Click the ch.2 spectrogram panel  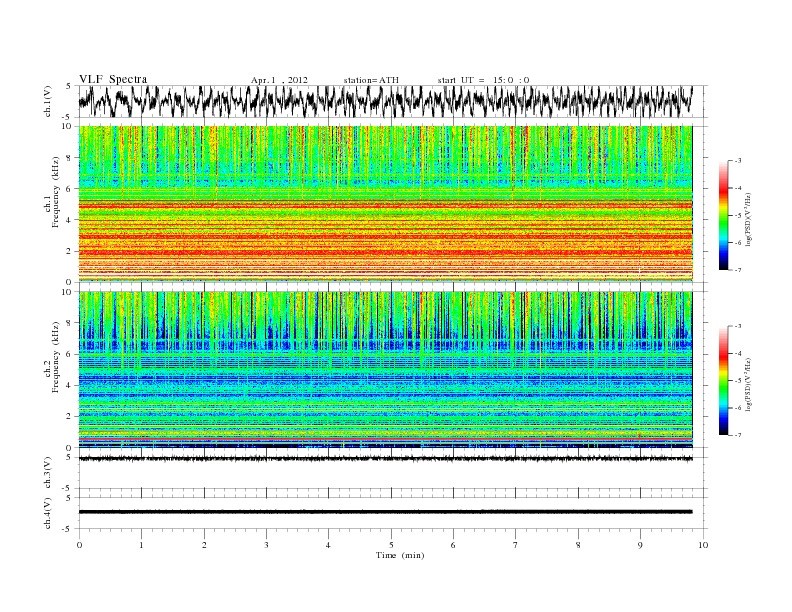pos(385,370)
